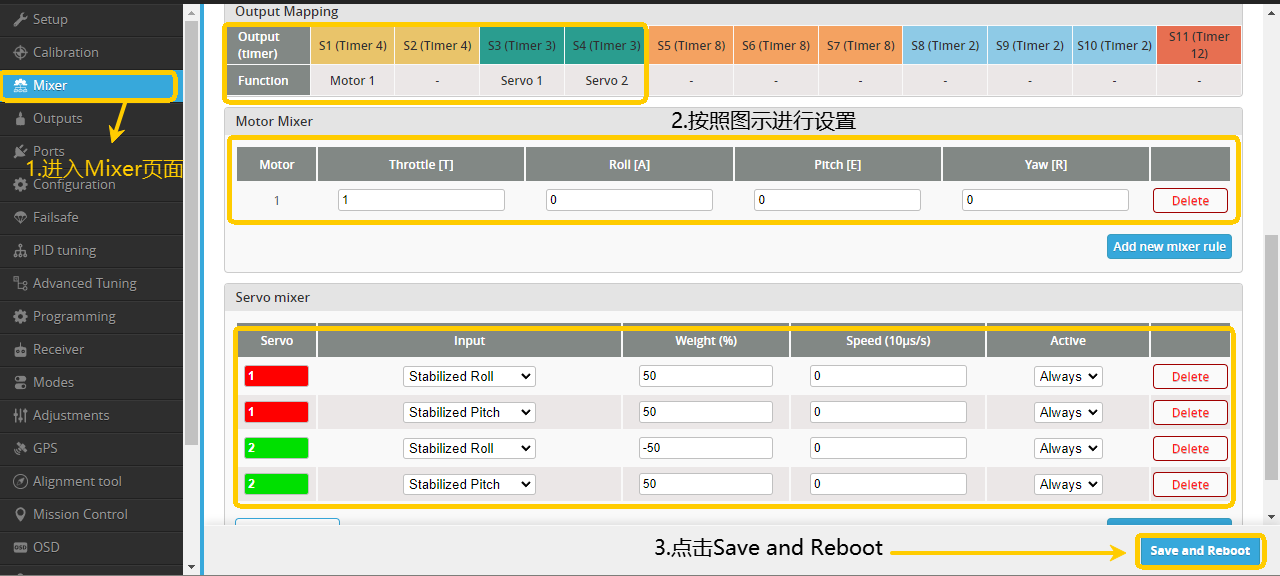This screenshot has height=576, width=1280.
Task: Delete the servo 1 Stabilized Roll rule
Action: [1190, 376]
